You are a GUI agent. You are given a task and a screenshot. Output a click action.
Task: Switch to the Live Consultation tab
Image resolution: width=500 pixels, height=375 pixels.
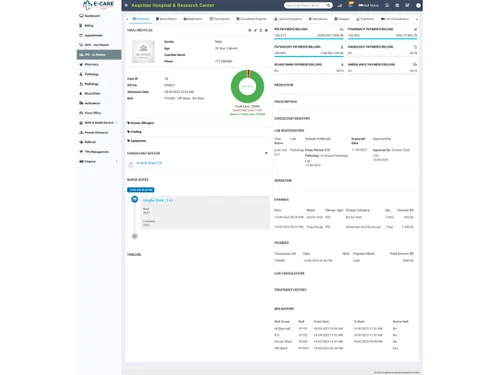pos(395,19)
